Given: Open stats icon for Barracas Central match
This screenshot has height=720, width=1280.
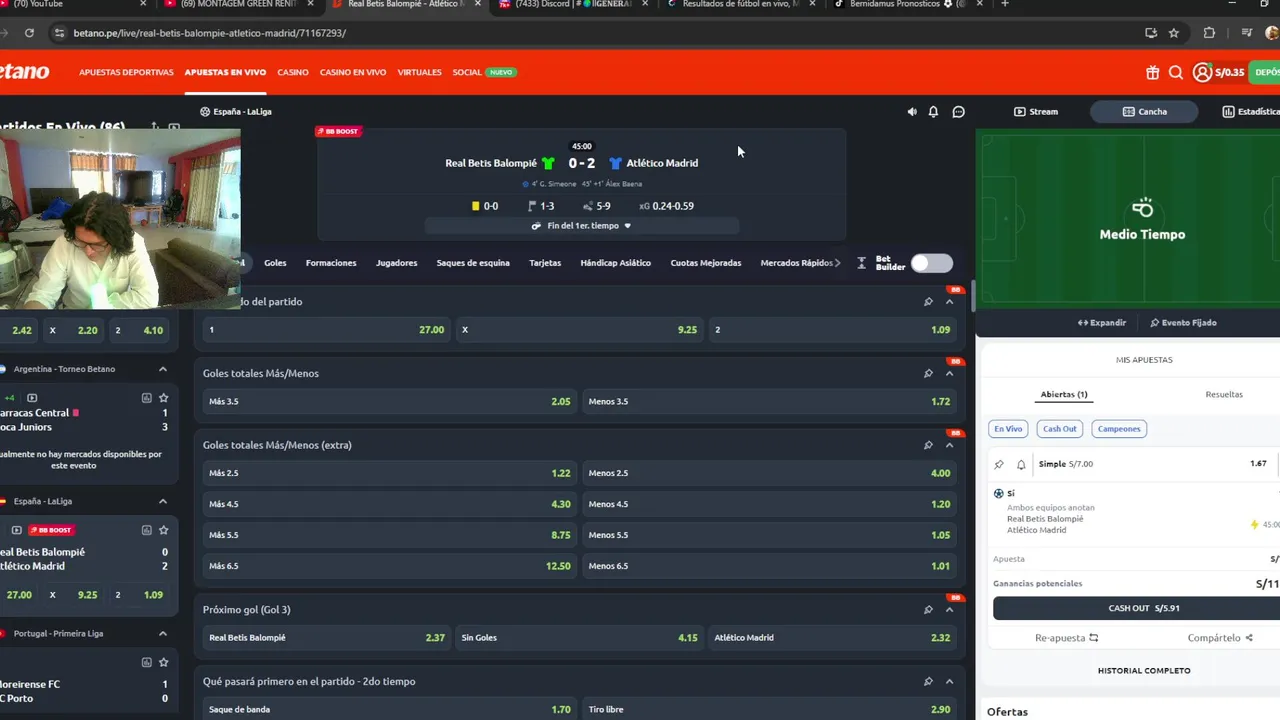Looking at the screenshot, I should 146,398.
